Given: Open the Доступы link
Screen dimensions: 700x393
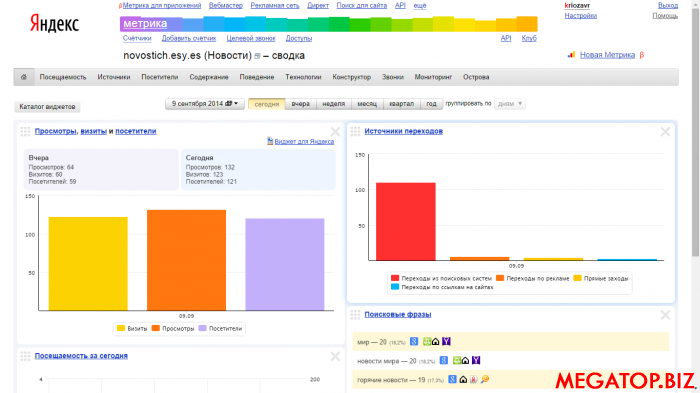Looking at the screenshot, I should click(x=299, y=38).
